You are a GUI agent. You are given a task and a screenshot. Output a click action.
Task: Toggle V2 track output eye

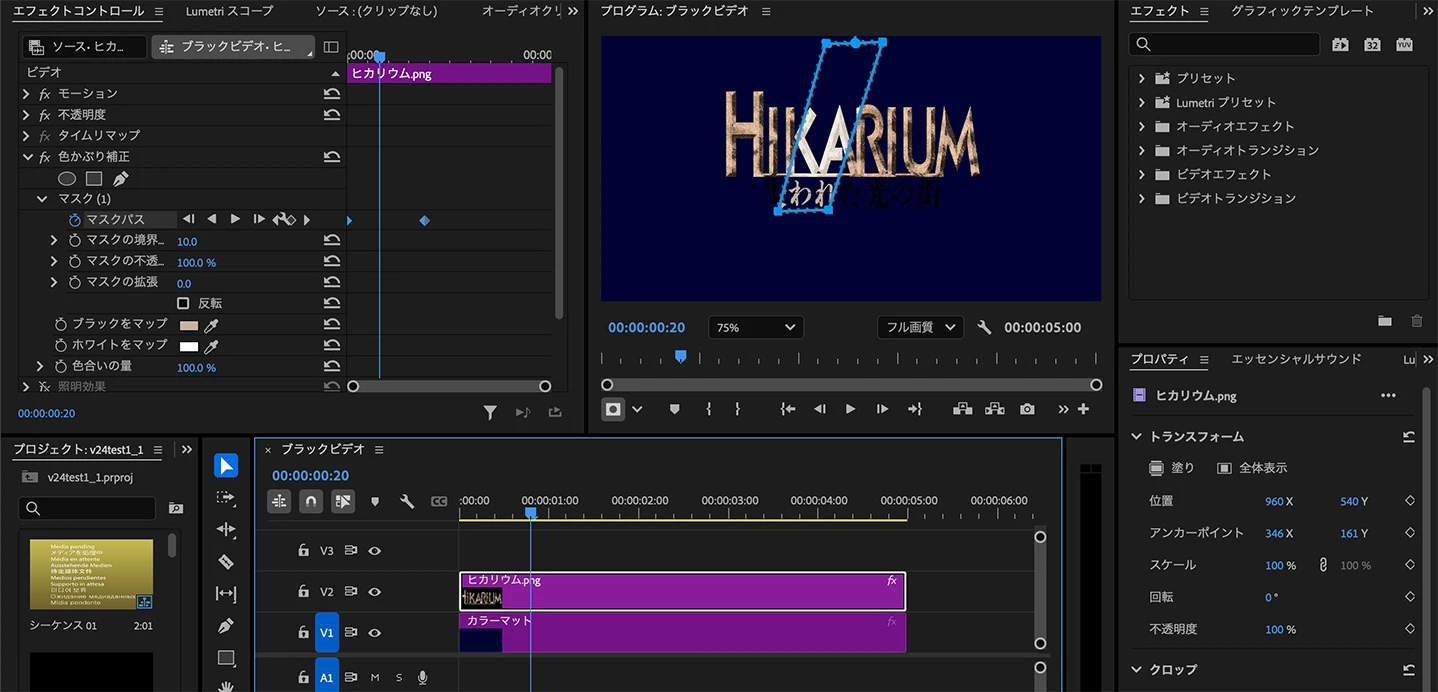[375, 592]
